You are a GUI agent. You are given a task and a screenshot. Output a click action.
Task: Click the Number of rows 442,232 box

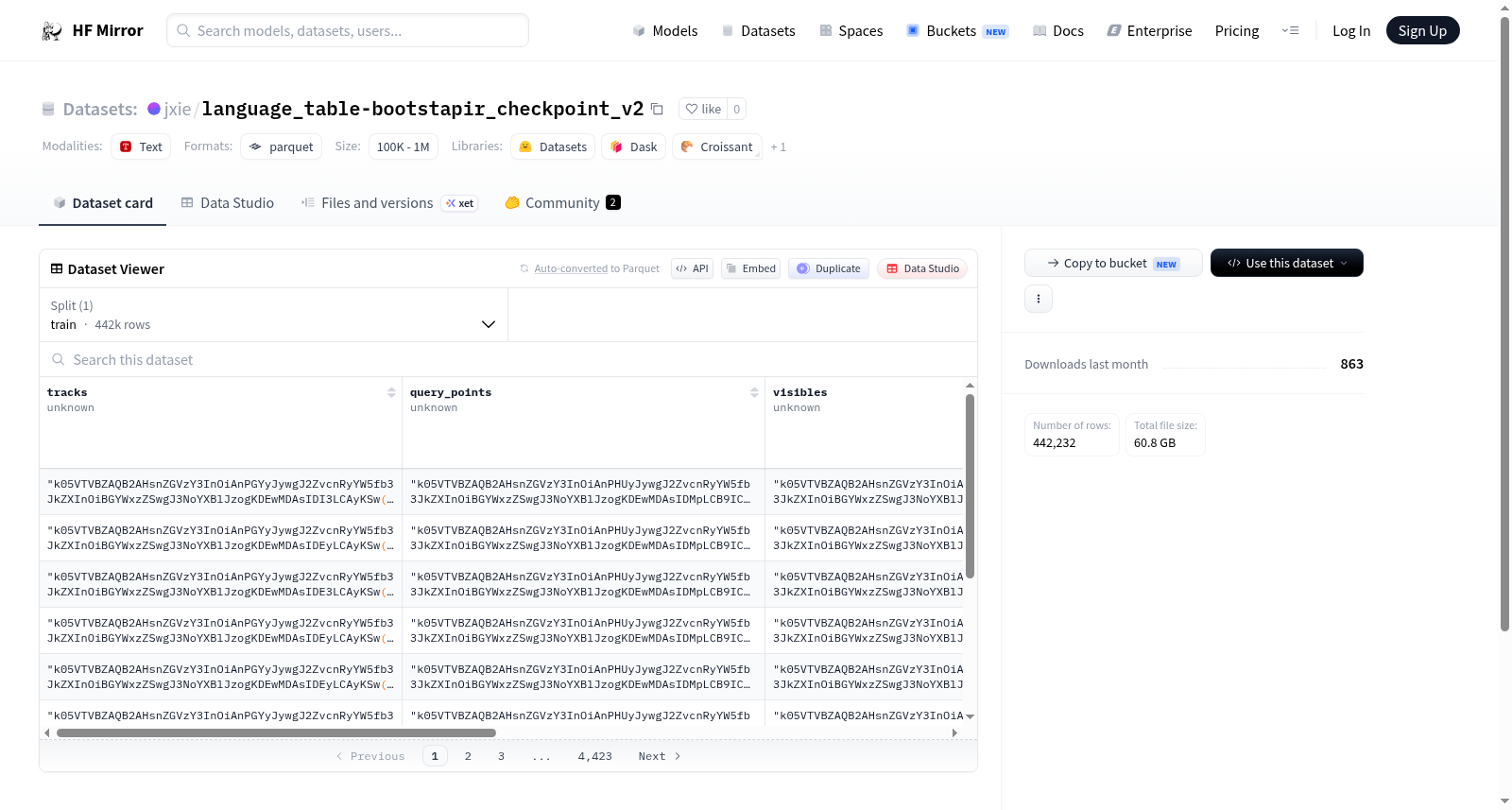[x=1072, y=435]
